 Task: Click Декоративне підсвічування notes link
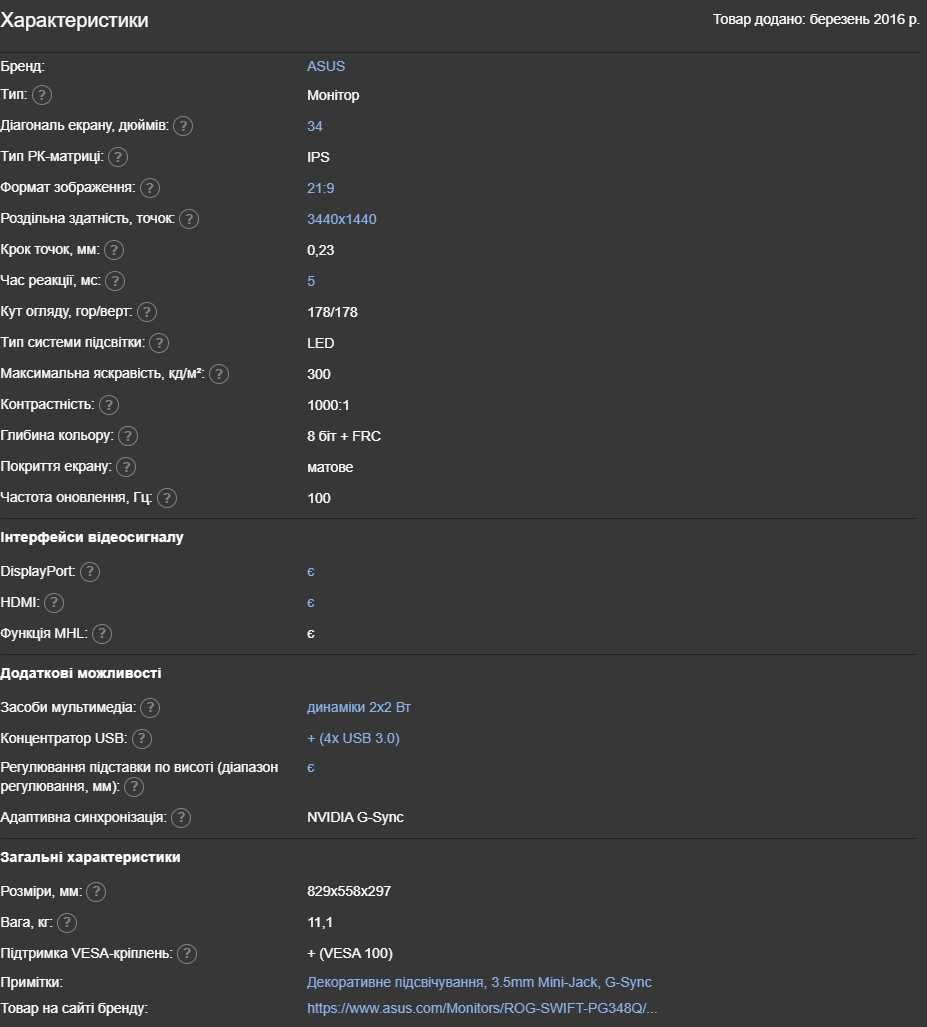point(396,982)
